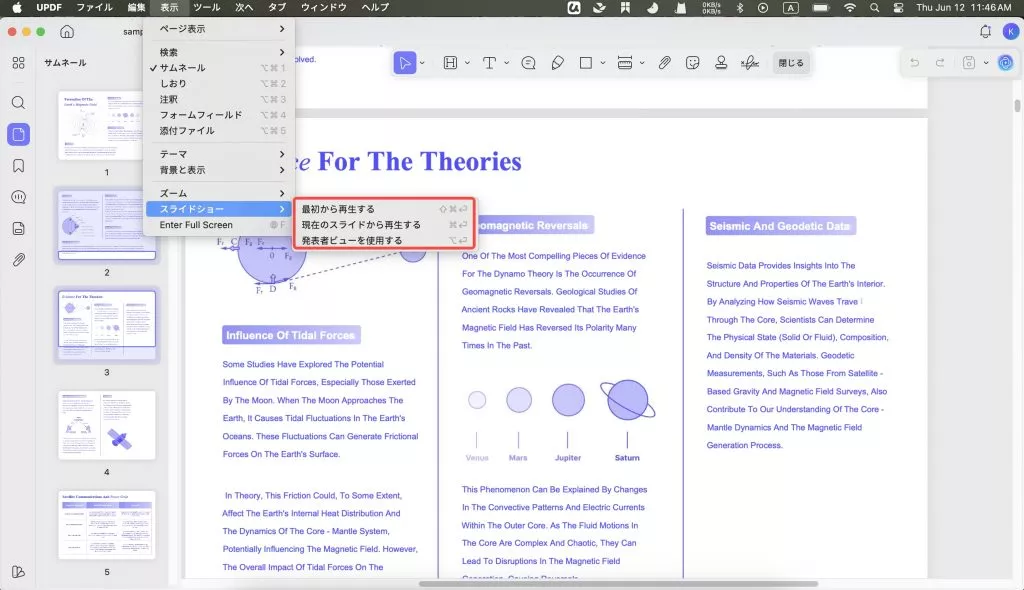Select the page 4 thumbnail

coord(106,425)
